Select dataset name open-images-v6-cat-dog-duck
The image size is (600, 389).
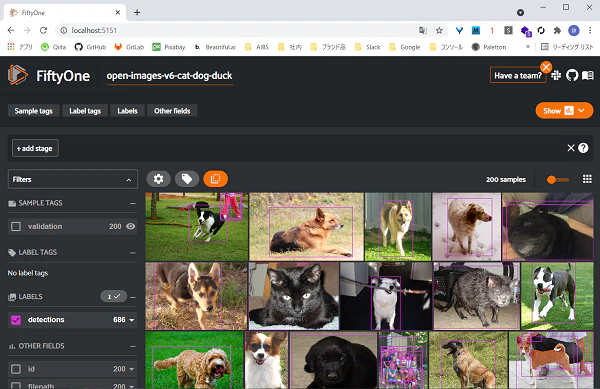pos(170,76)
